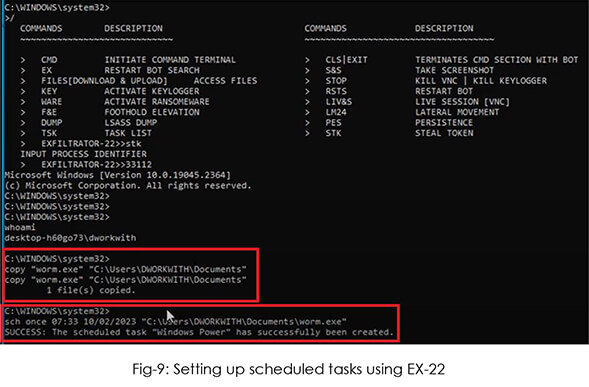Click first copy "worm.exe" command line
Screen dimensions: 589x387
[x=125, y=269]
